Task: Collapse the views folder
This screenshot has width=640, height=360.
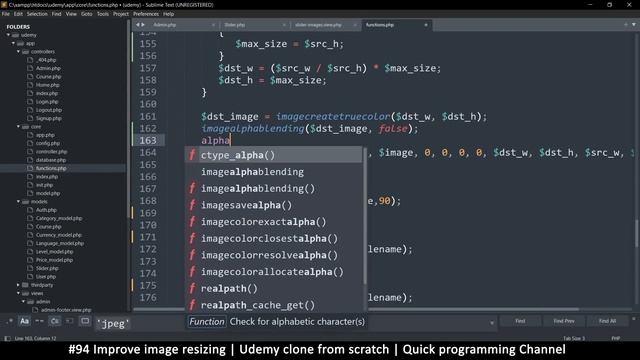Action: point(18,293)
